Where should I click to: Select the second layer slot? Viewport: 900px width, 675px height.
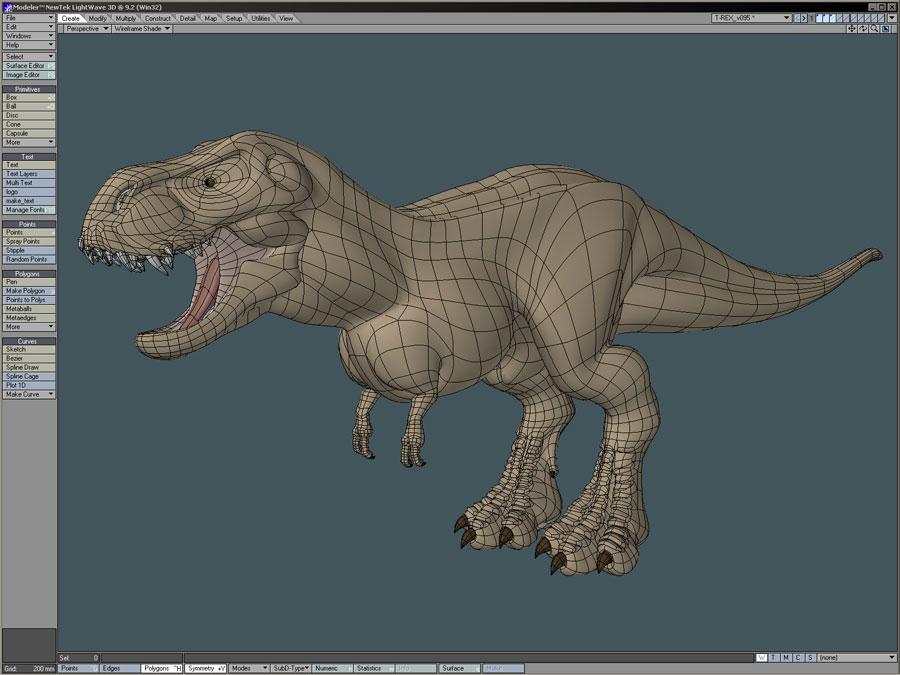[826, 18]
